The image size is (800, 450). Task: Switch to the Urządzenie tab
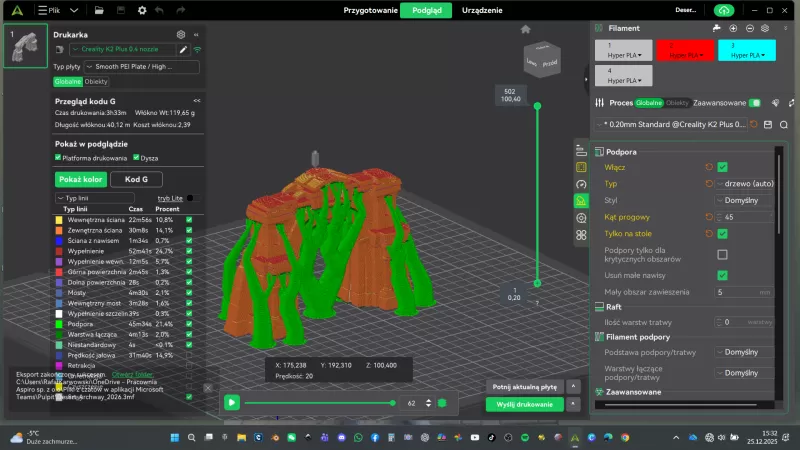point(482,10)
